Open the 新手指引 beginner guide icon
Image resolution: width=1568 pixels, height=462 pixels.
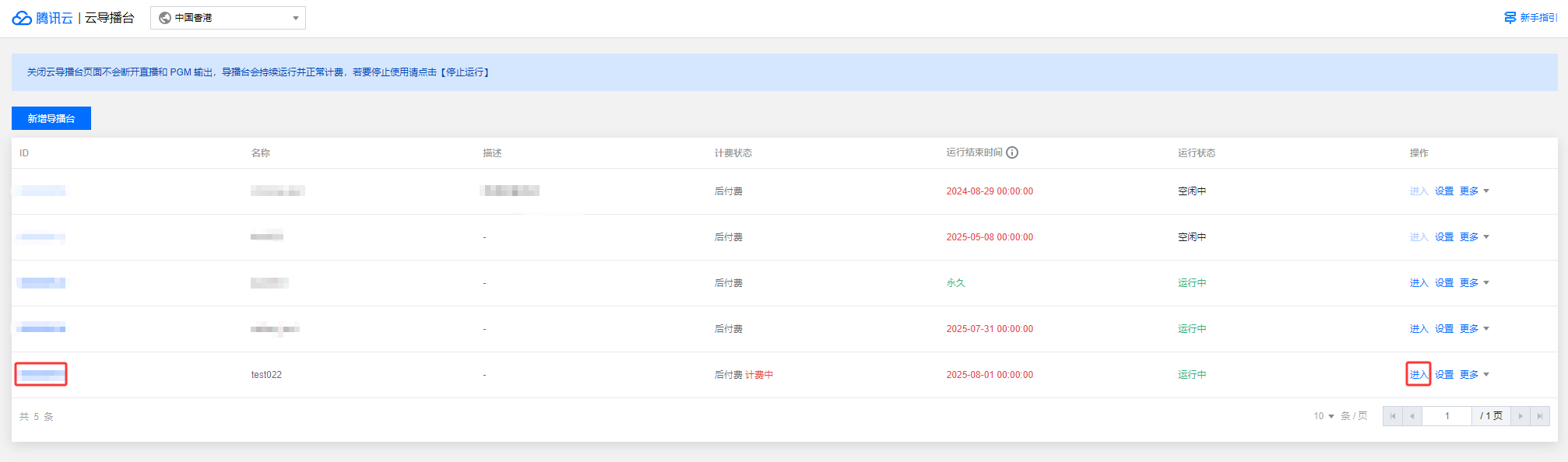pos(1510,18)
